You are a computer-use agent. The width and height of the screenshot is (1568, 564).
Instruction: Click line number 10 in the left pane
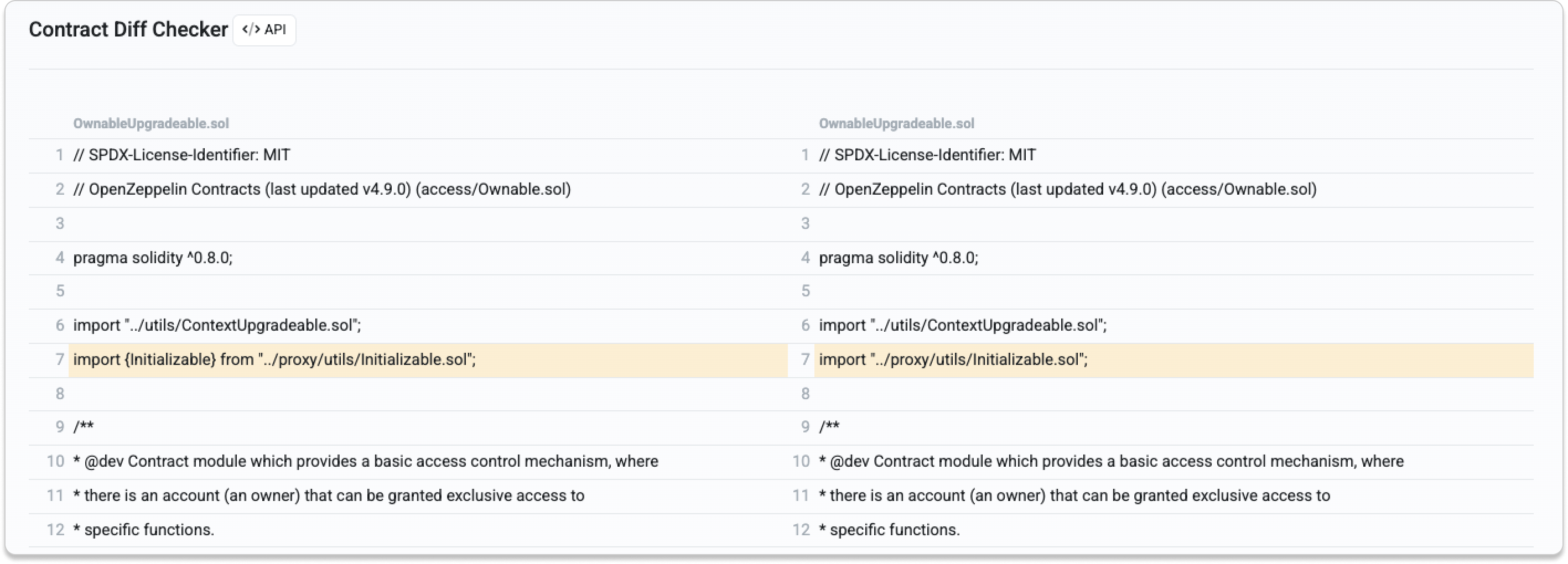click(55, 461)
